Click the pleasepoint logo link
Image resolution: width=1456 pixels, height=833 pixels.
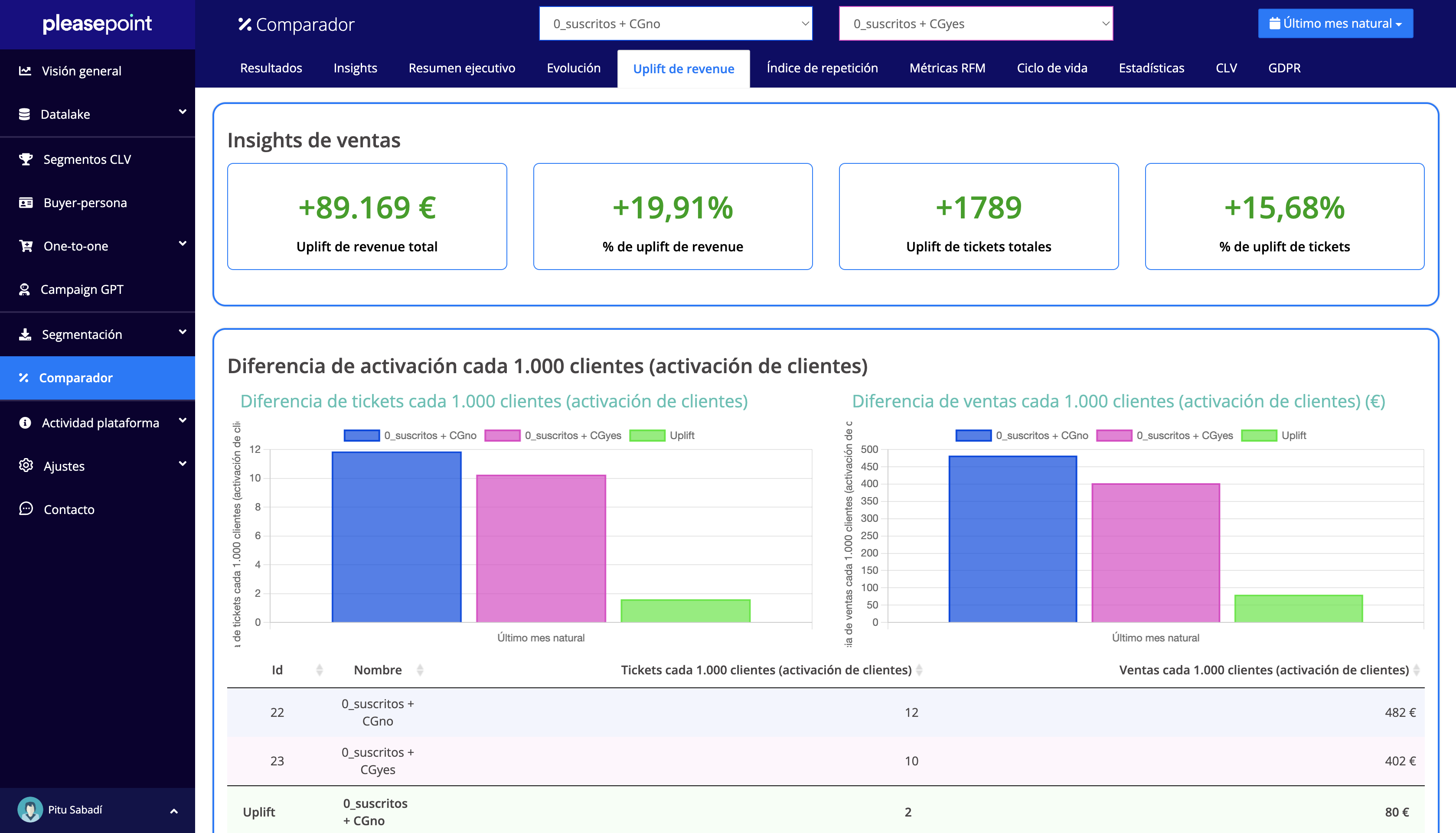[97, 23]
